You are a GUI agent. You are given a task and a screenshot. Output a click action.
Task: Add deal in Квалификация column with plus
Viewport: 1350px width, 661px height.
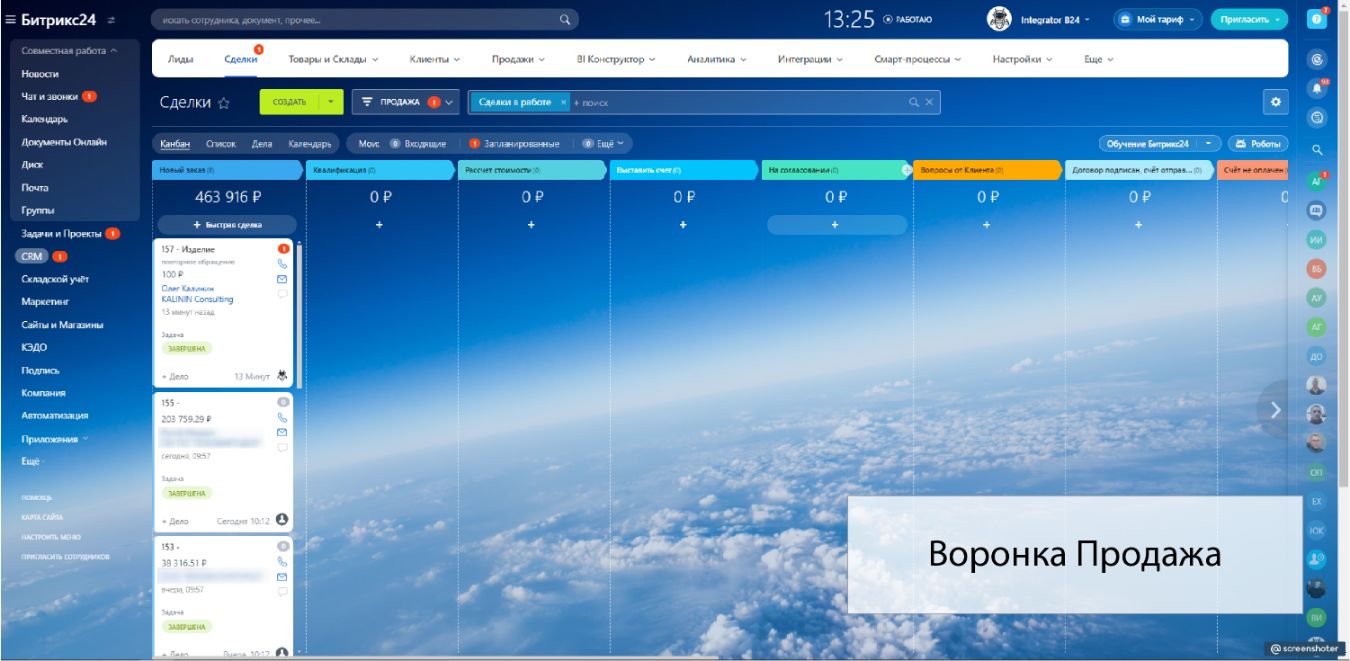(379, 225)
